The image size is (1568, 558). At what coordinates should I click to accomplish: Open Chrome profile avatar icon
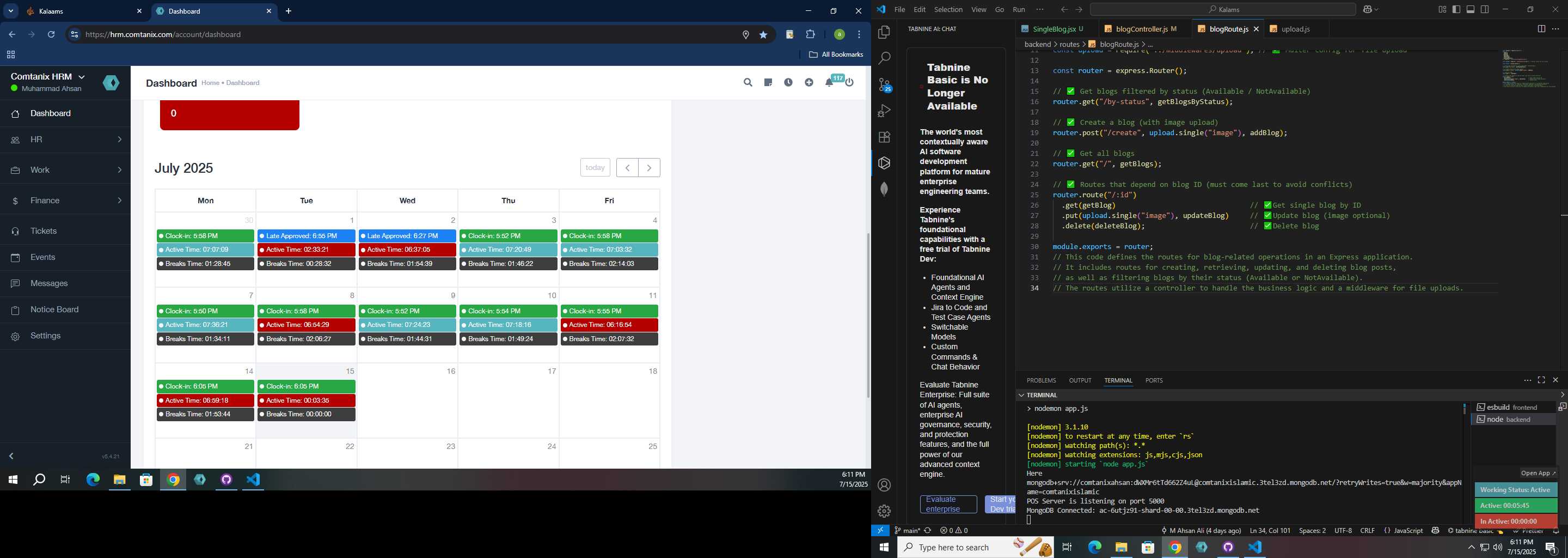tap(840, 35)
